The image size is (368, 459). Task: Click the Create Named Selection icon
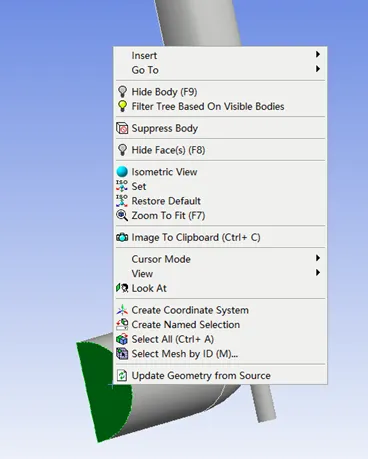click(122, 324)
